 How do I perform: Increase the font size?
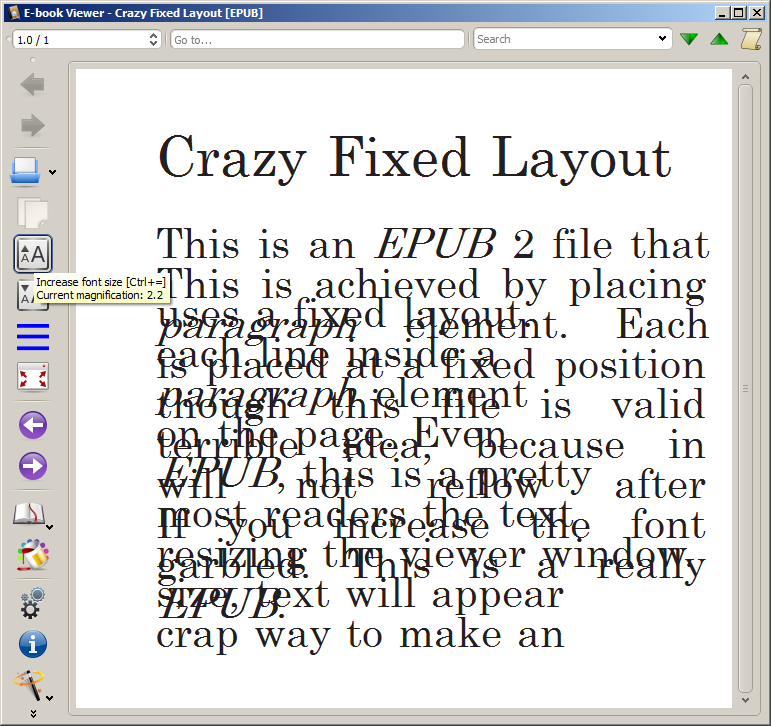pos(32,254)
